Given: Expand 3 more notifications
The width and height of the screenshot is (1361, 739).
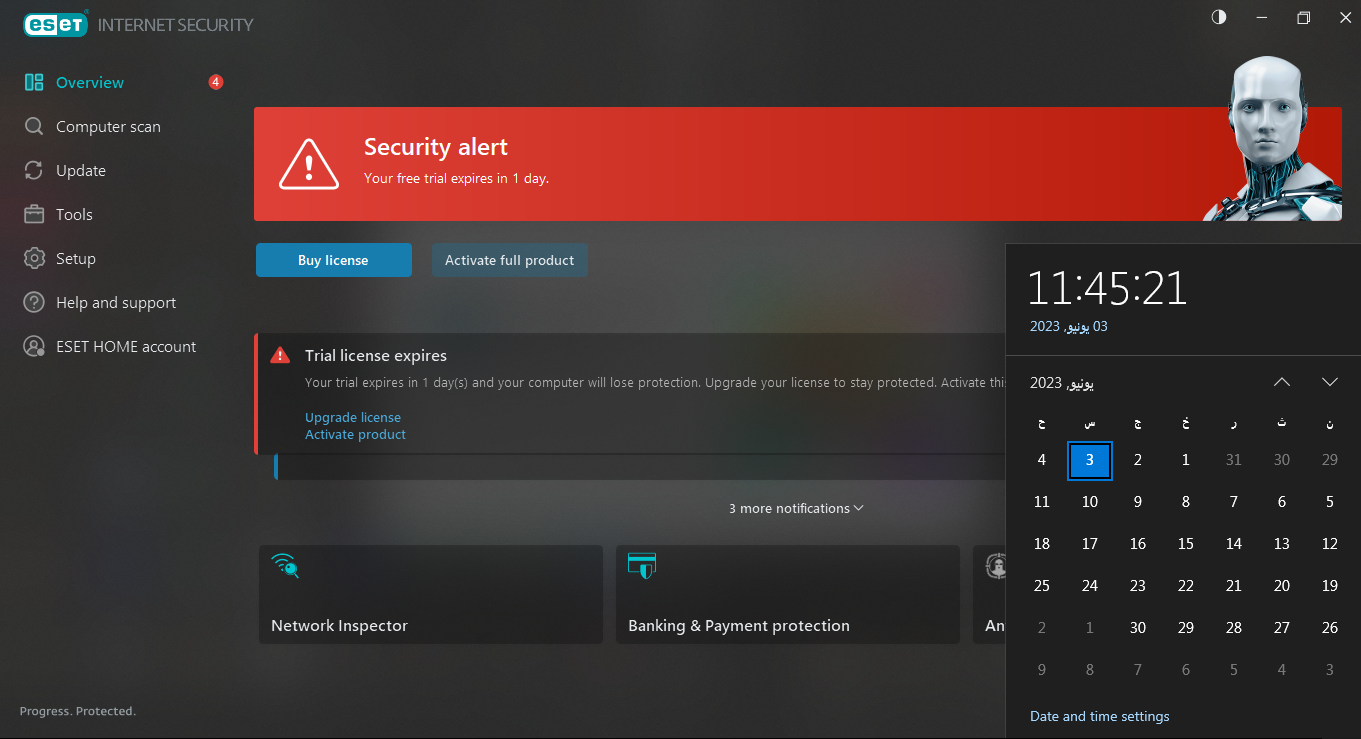Looking at the screenshot, I should coord(796,509).
